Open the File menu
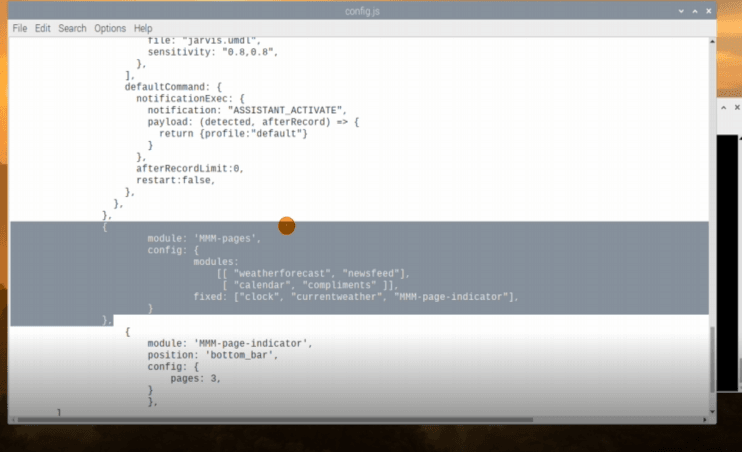 (19, 28)
